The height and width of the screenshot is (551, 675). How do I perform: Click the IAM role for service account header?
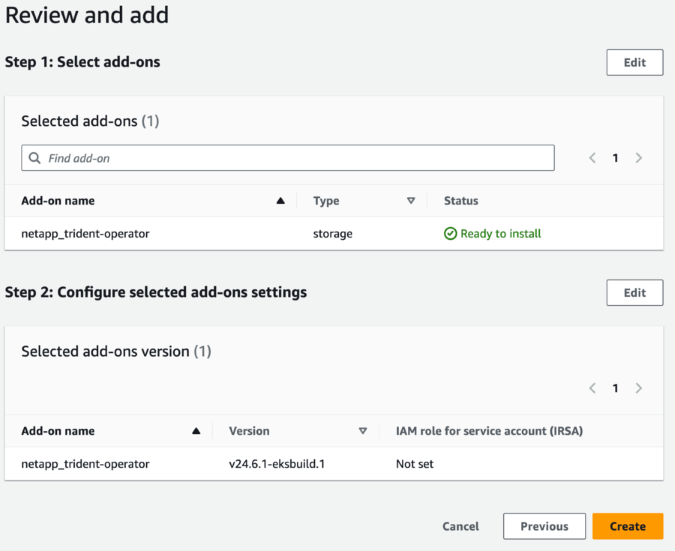pos(489,431)
